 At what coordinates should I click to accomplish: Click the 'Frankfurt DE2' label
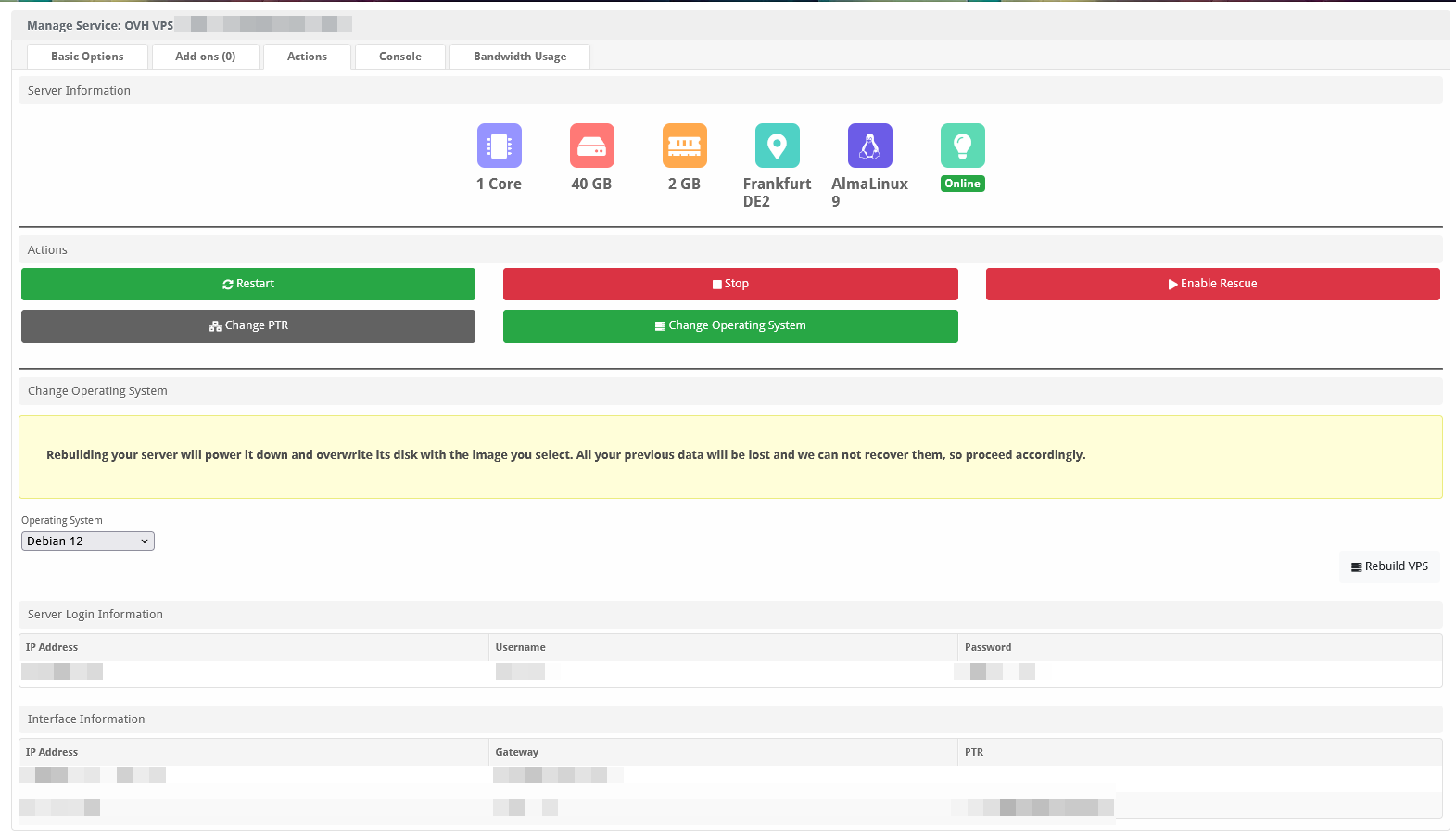777,192
